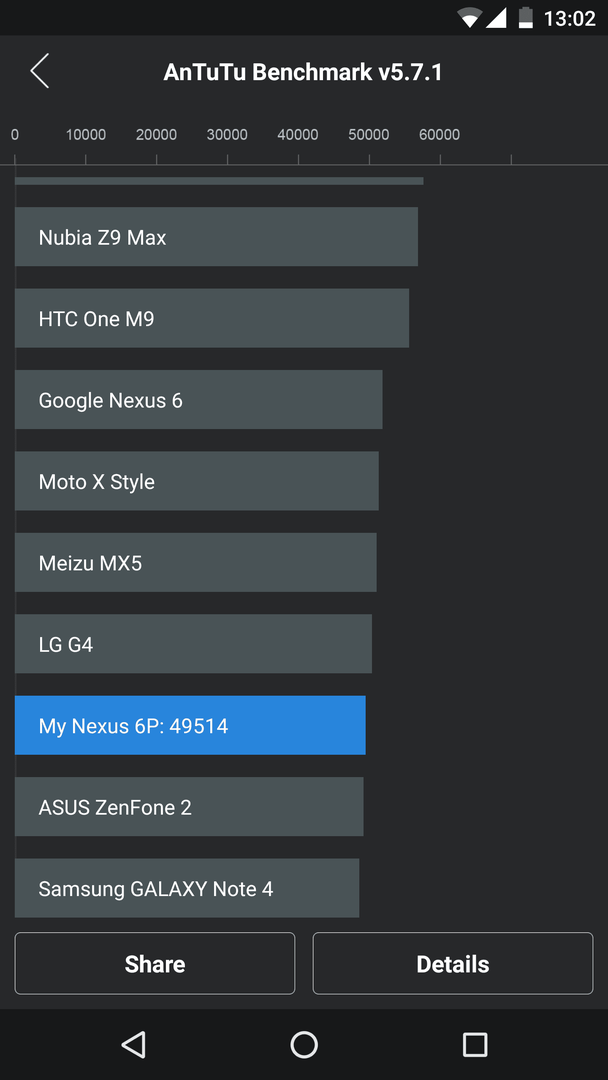Image resolution: width=608 pixels, height=1080 pixels.
Task: Tap the 13:02 clock in status bar
Action: (x=569, y=19)
